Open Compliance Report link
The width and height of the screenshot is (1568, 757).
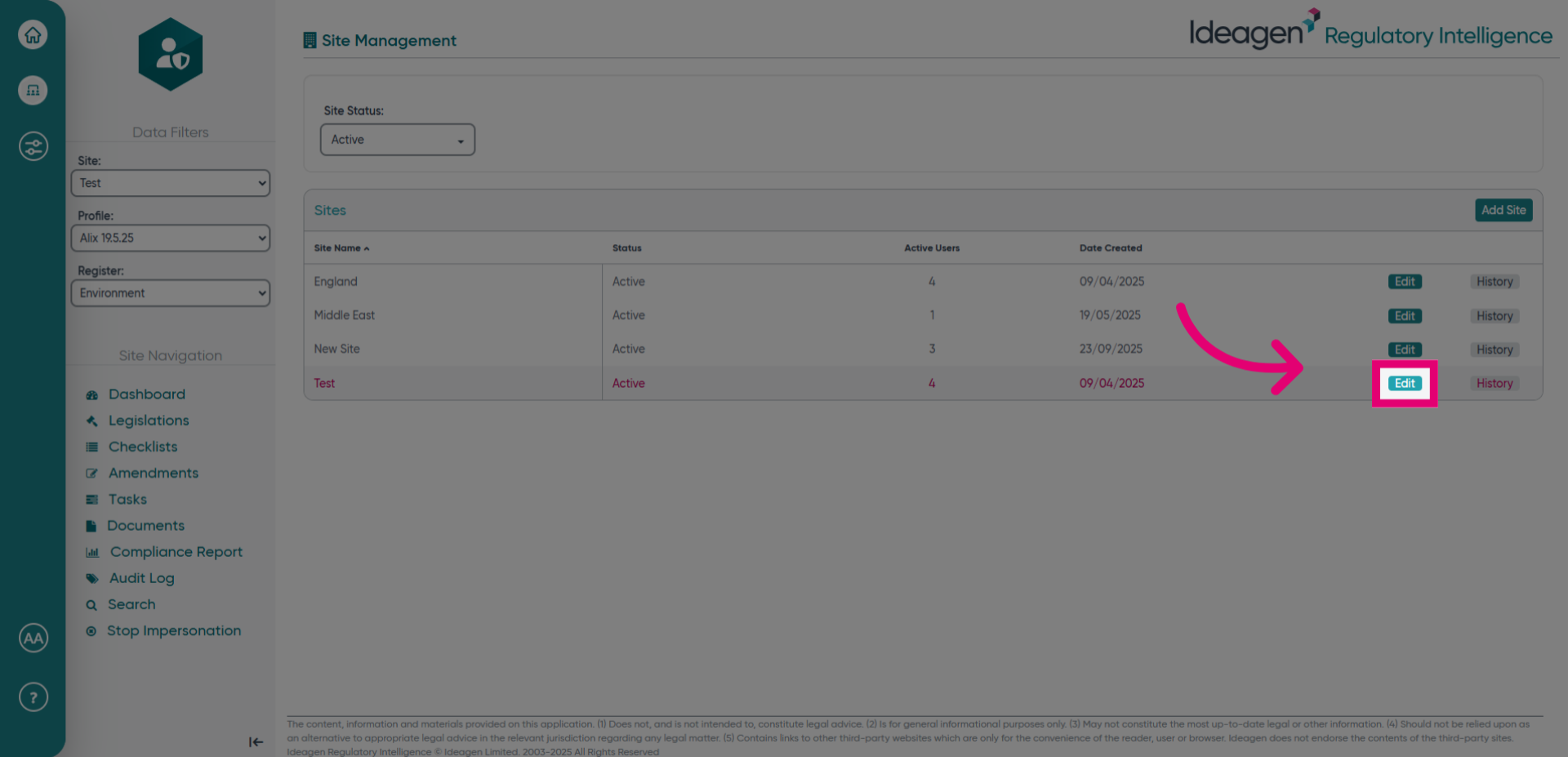click(176, 552)
